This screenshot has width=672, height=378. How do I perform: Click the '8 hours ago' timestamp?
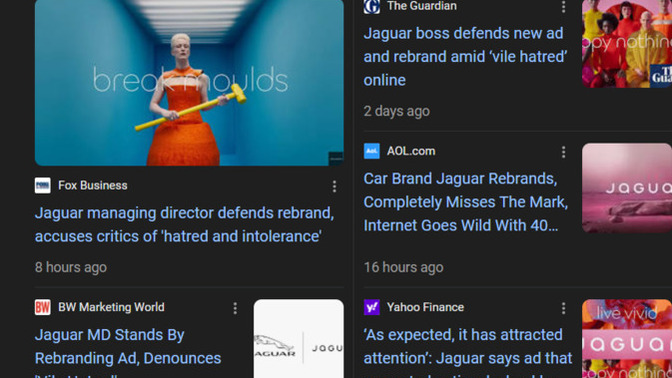pyautogui.click(x=71, y=267)
